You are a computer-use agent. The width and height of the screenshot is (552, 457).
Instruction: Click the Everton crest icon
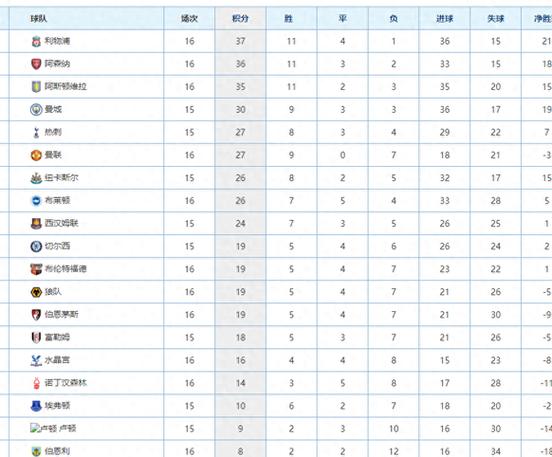pos(36,406)
